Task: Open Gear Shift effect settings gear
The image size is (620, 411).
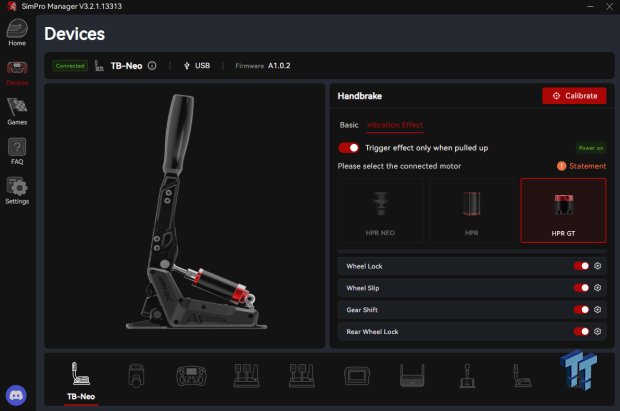Action: 597,309
